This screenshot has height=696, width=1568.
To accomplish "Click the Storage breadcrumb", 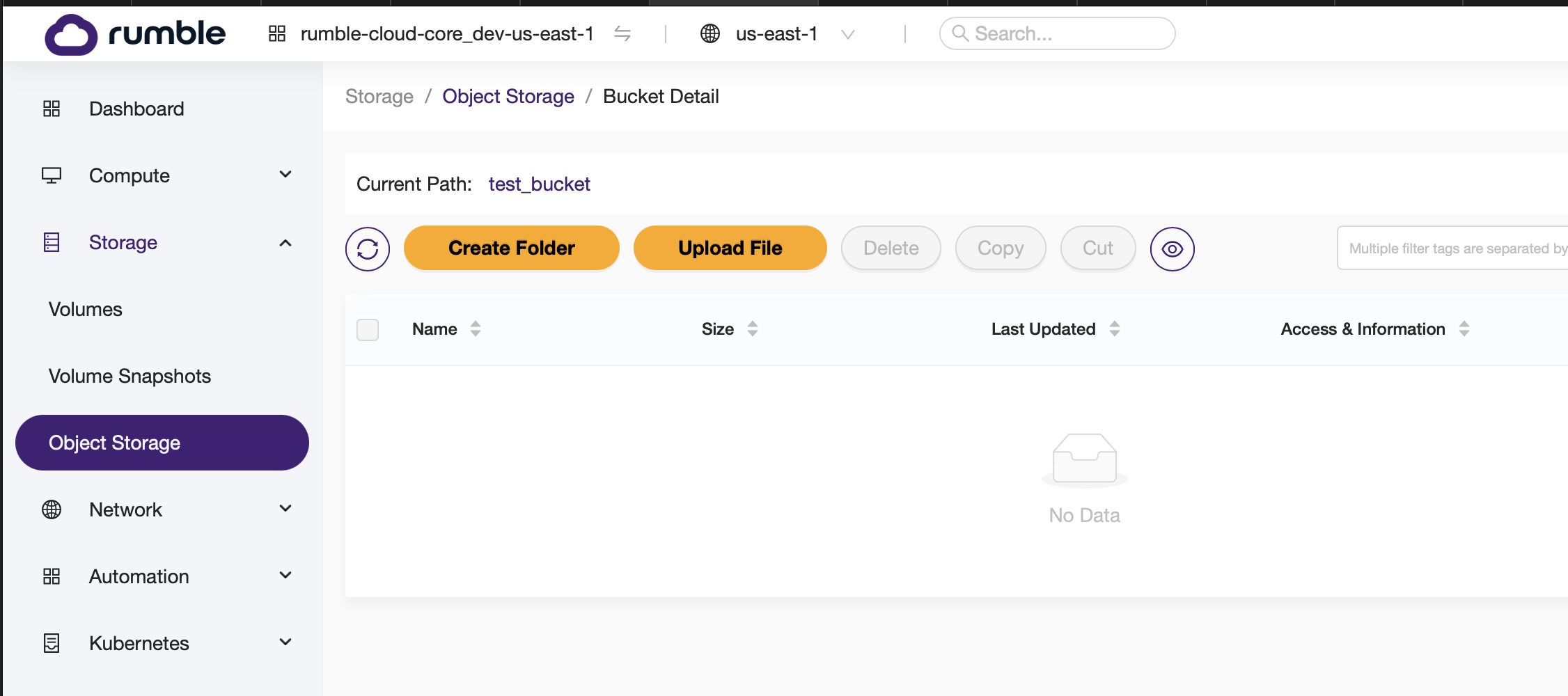I will (x=379, y=96).
